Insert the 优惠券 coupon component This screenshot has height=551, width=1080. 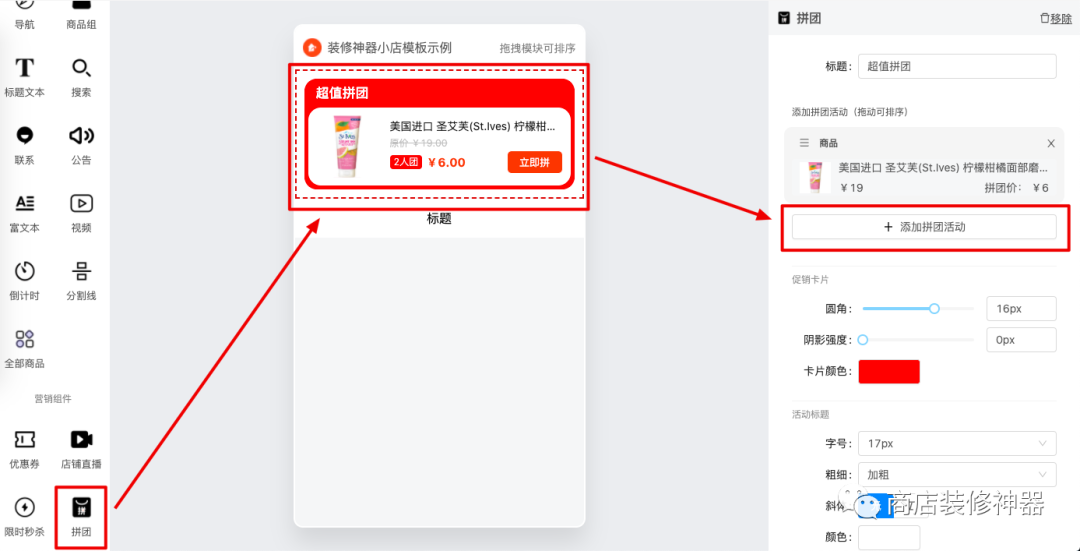coord(25,448)
